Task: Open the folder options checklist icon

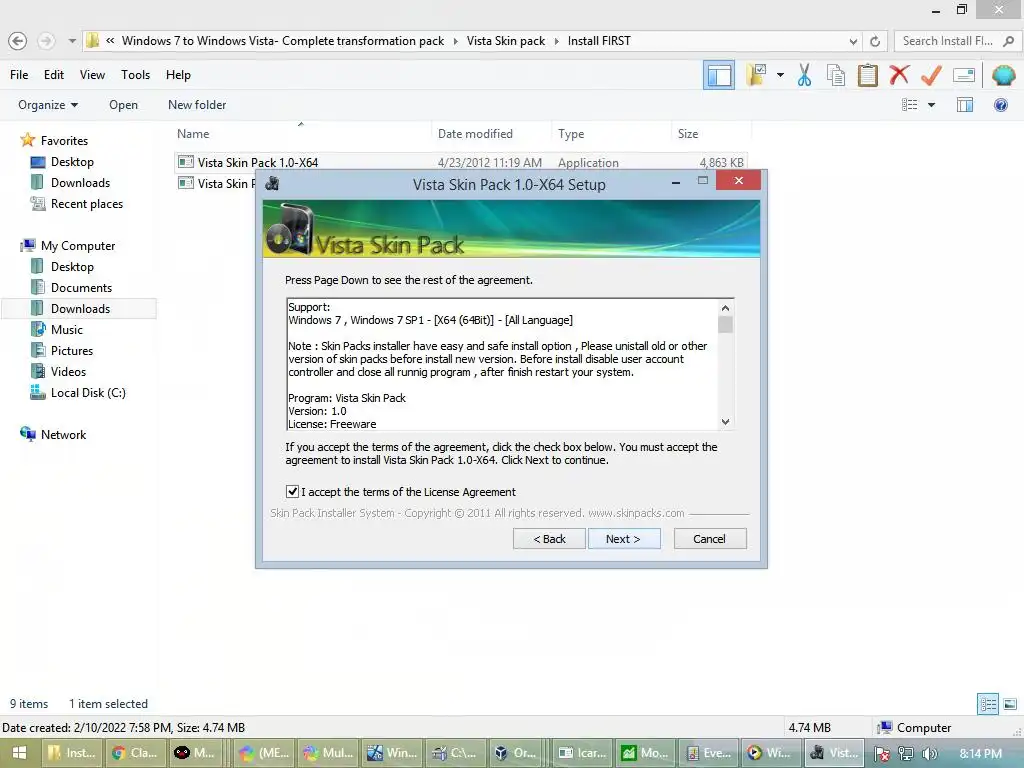Action: [x=757, y=75]
